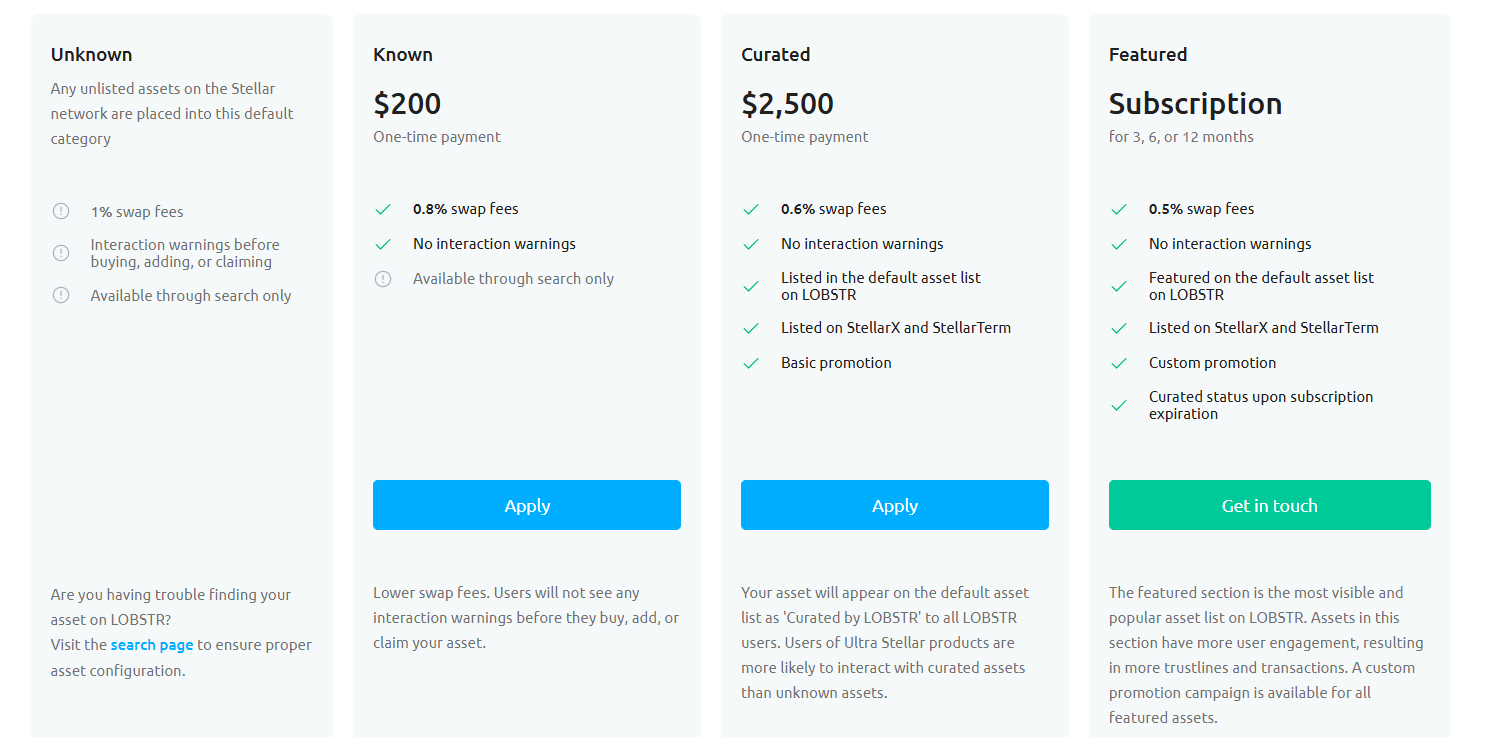The width and height of the screenshot is (1496, 737).
Task: Click checkmark beside 0.5% swap fees
Action: [x=1119, y=209]
